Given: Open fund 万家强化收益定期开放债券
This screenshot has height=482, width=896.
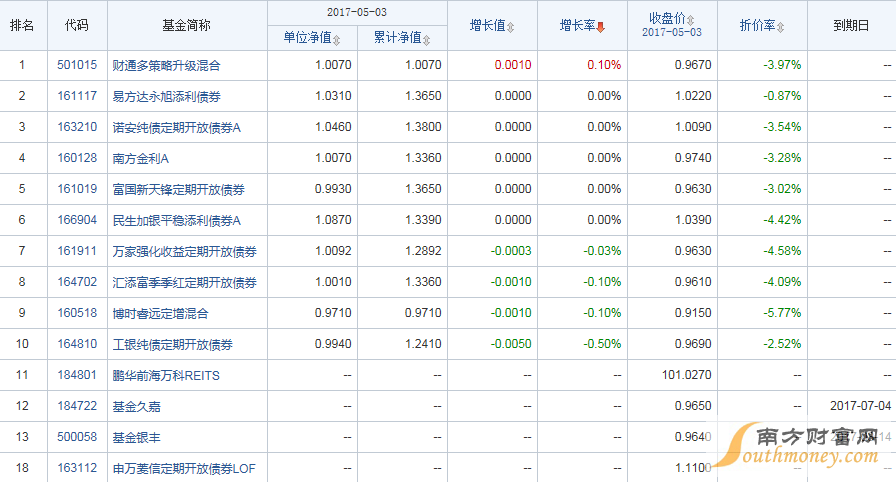Looking at the screenshot, I should (185, 251).
